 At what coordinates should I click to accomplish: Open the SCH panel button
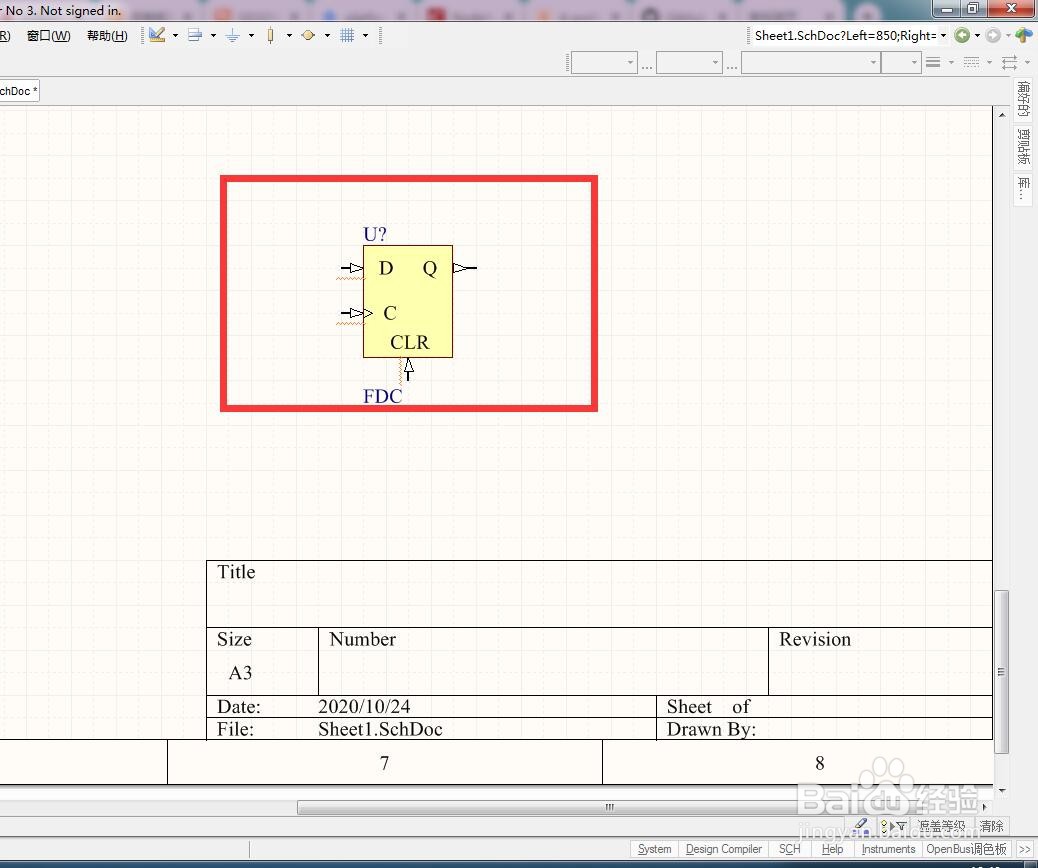pos(789,849)
